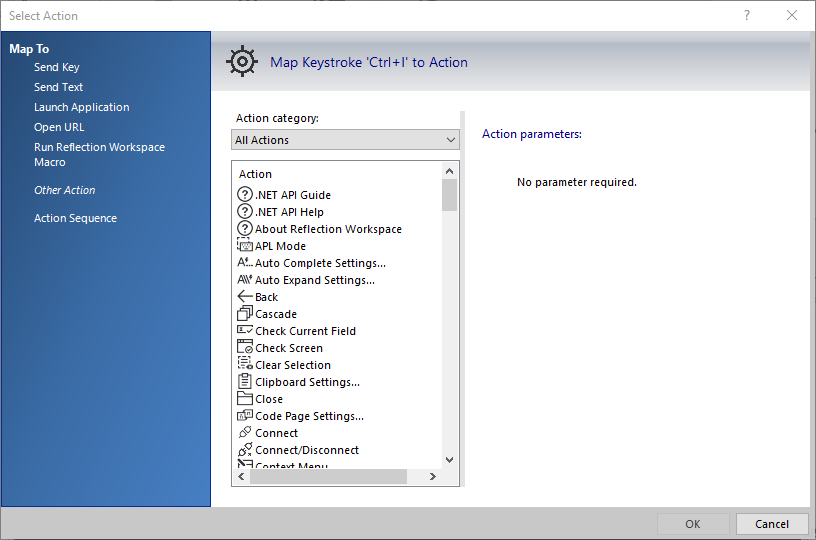
Task: Click the Cancel button
Action: 772,524
